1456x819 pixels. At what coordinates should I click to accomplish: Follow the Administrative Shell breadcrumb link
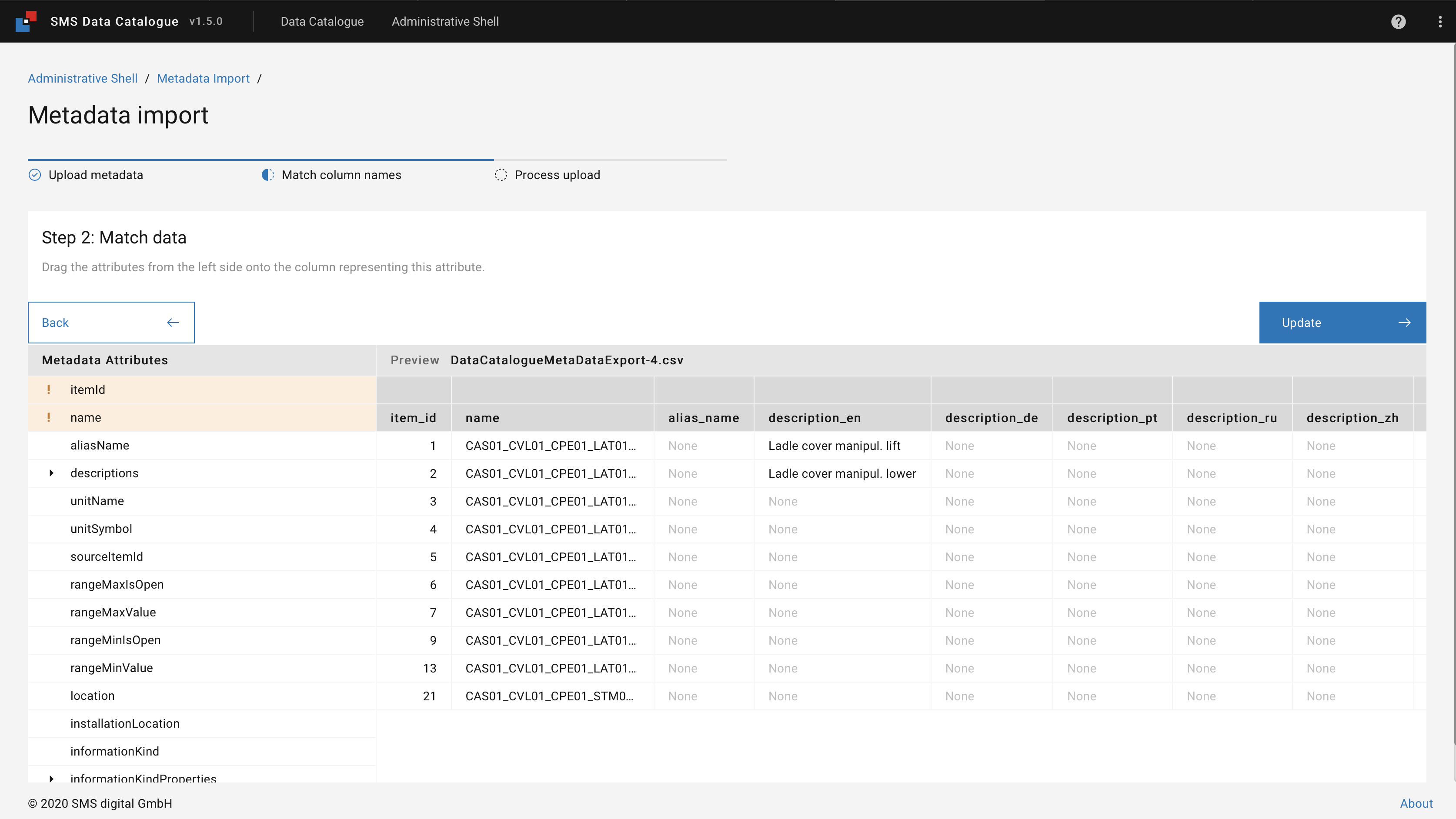click(x=83, y=79)
